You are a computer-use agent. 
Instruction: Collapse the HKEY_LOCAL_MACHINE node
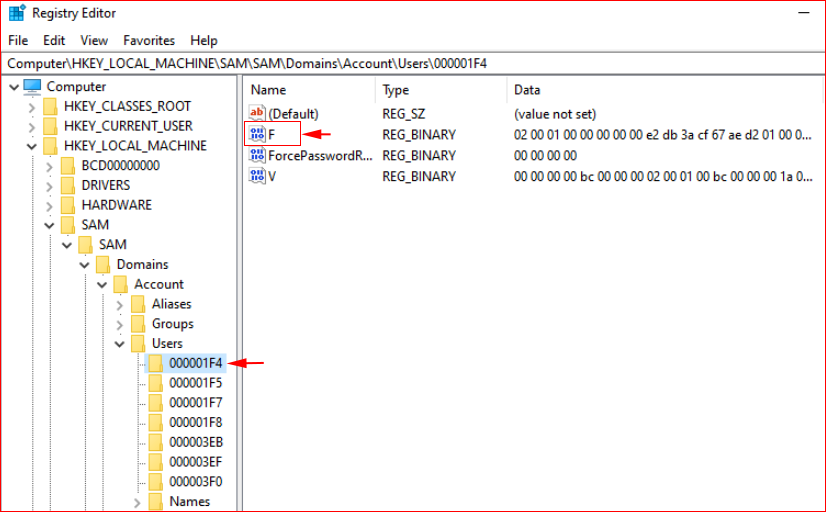click(x=32, y=146)
